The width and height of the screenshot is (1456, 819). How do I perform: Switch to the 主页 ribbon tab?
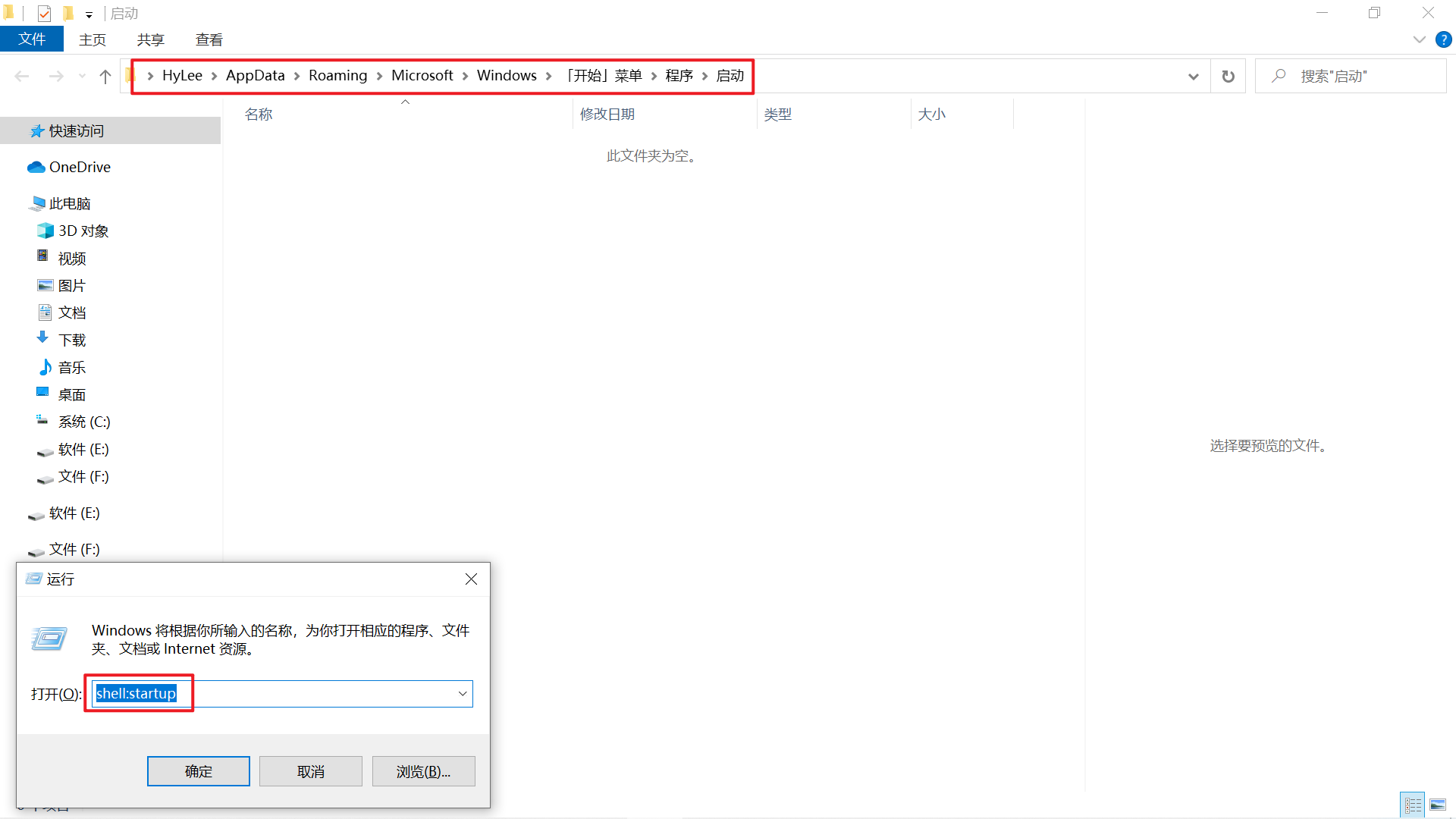93,39
